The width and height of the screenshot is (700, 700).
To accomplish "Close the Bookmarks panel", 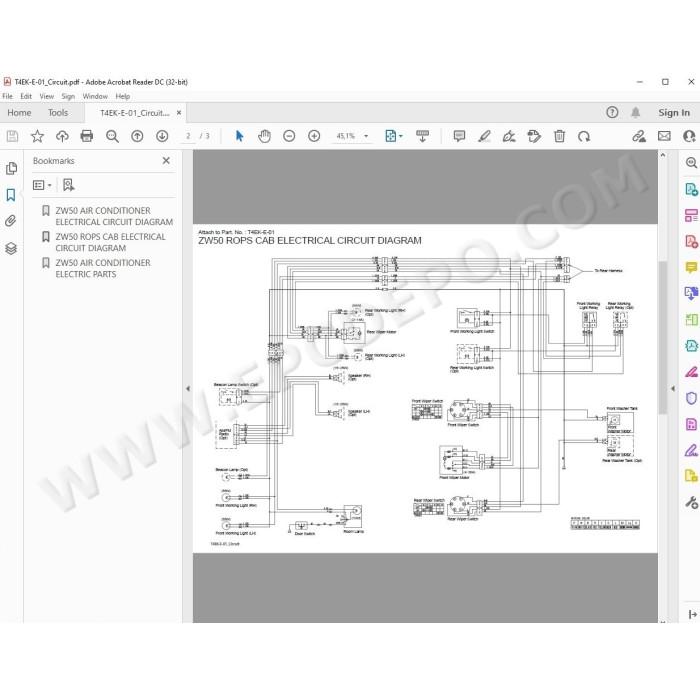I will (x=166, y=160).
